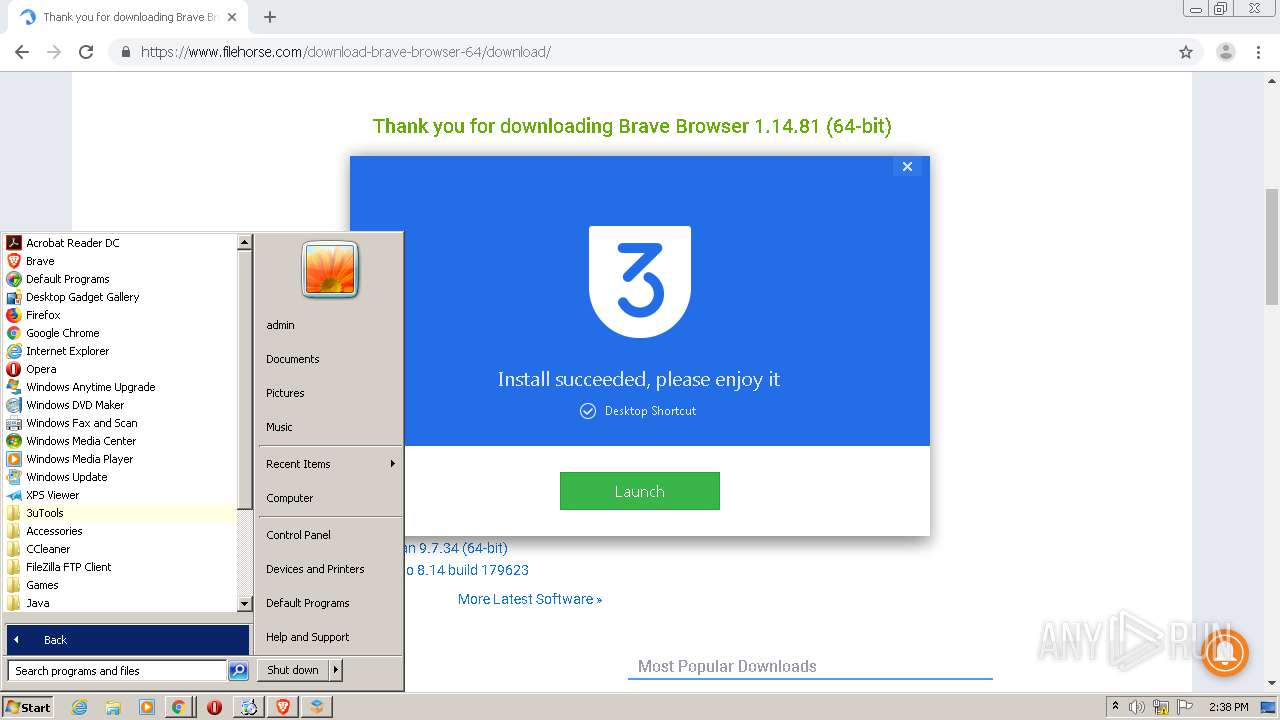Launch Firefox from the Start menu
The width and height of the screenshot is (1280, 720).
(x=120, y=315)
